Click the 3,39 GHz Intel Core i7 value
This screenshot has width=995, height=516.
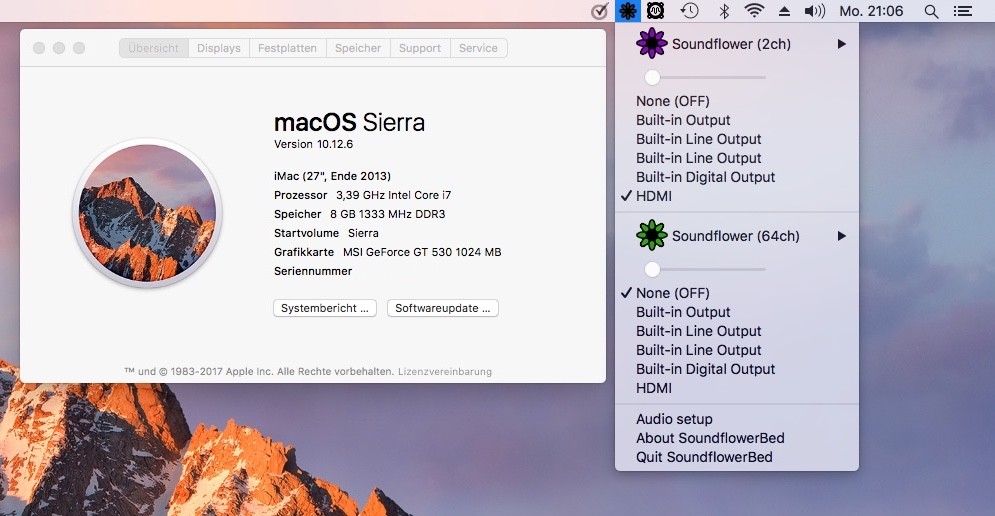coord(393,195)
